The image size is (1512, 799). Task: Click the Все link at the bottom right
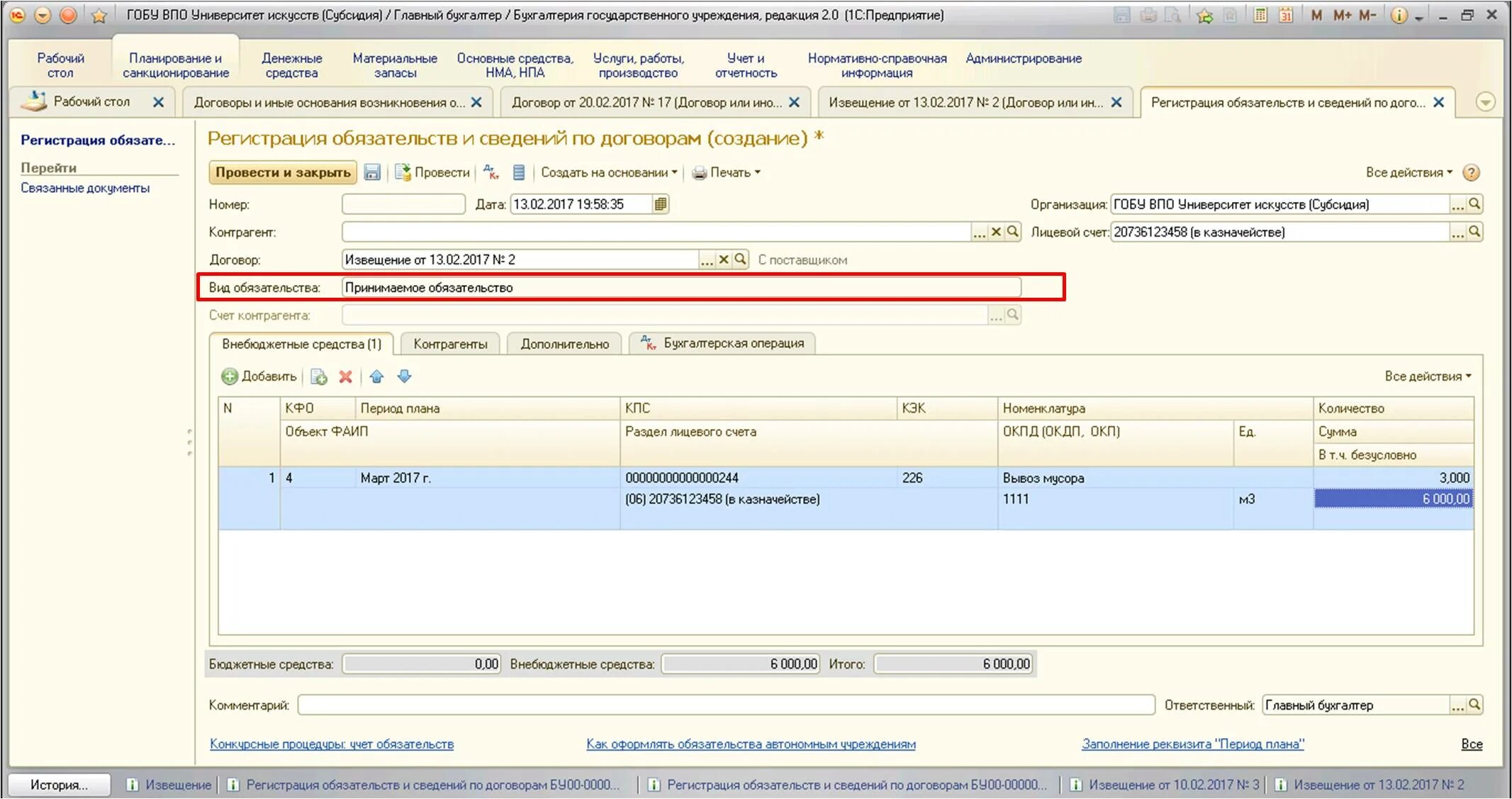point(1472,744)
